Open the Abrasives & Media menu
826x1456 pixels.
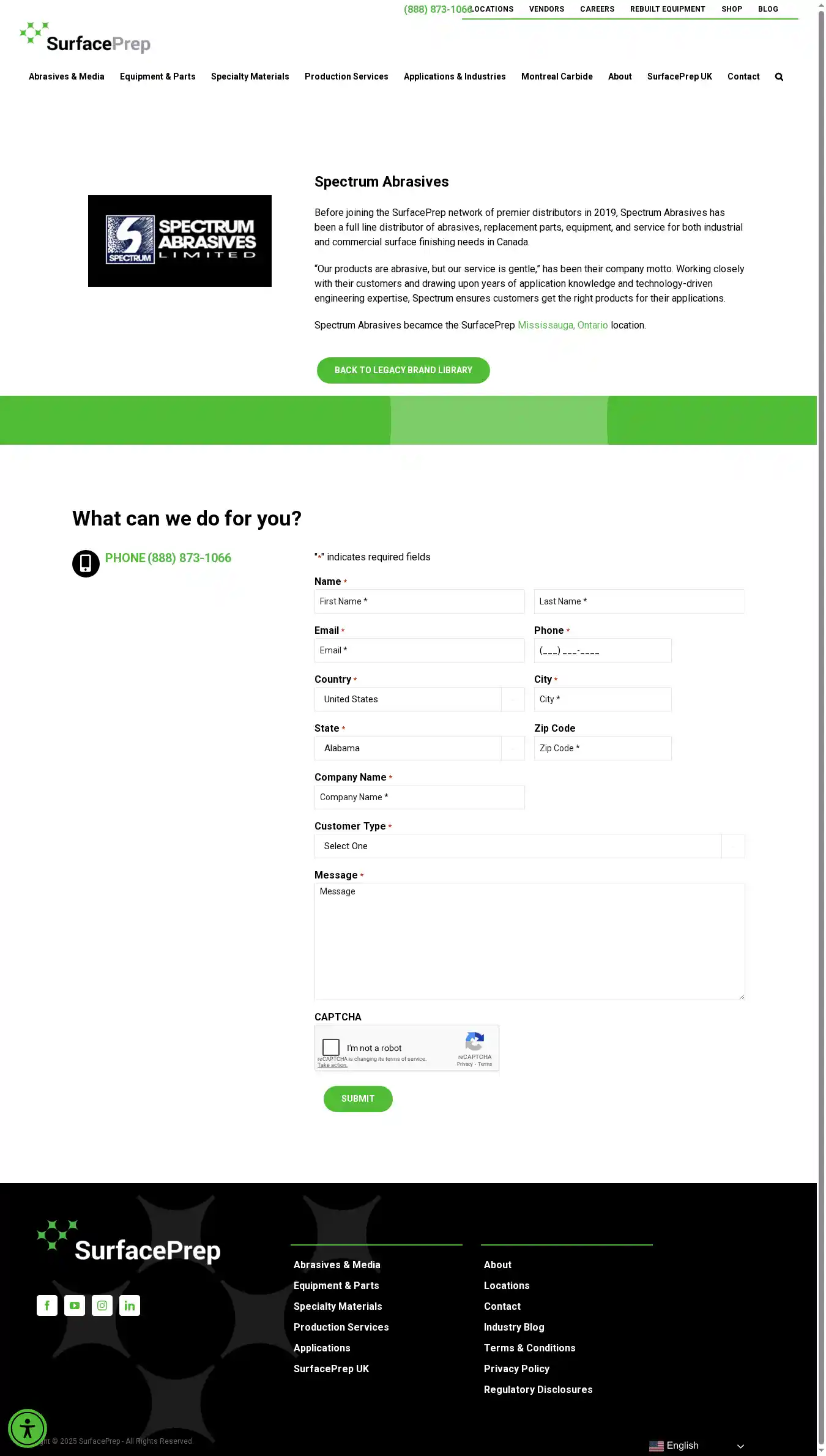[67, 76]
